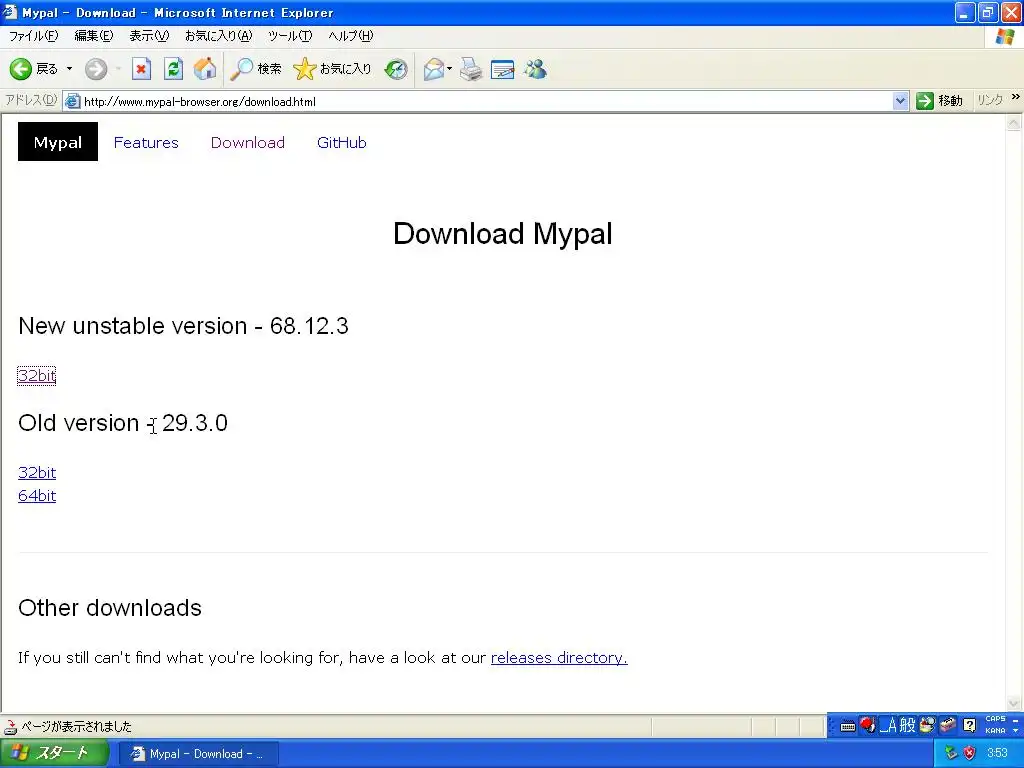Click the IME keyboard icon in language bar
Screen dimensions: 1024x768
[848, 726]
